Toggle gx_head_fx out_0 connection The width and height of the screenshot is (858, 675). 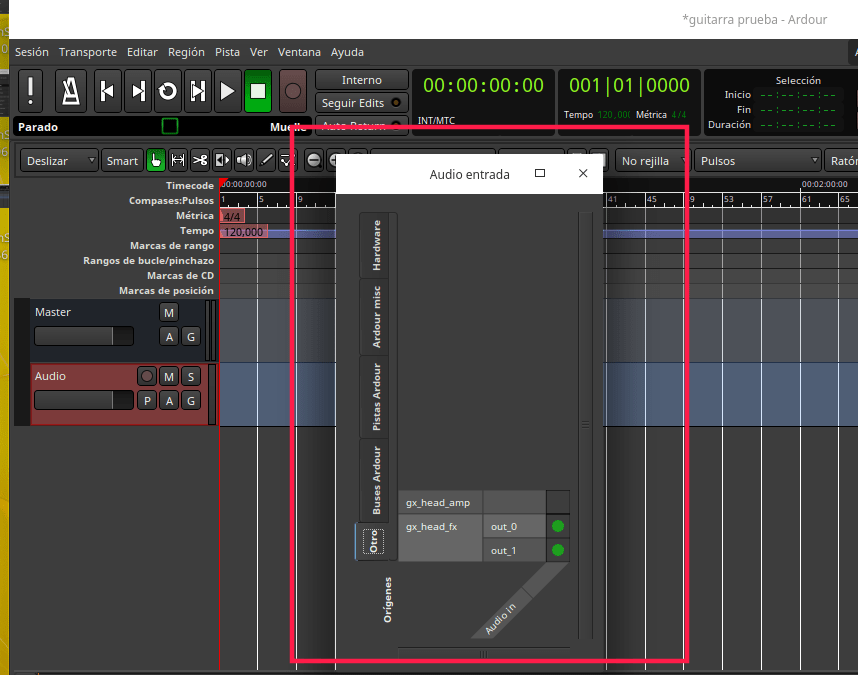click(558, 526)
